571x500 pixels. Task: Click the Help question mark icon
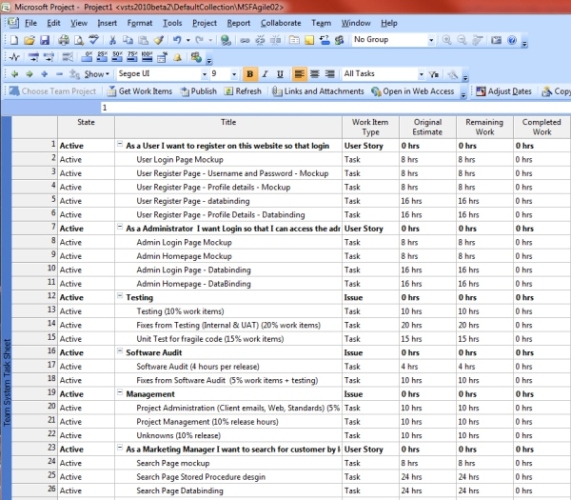(x=512, y=40)
